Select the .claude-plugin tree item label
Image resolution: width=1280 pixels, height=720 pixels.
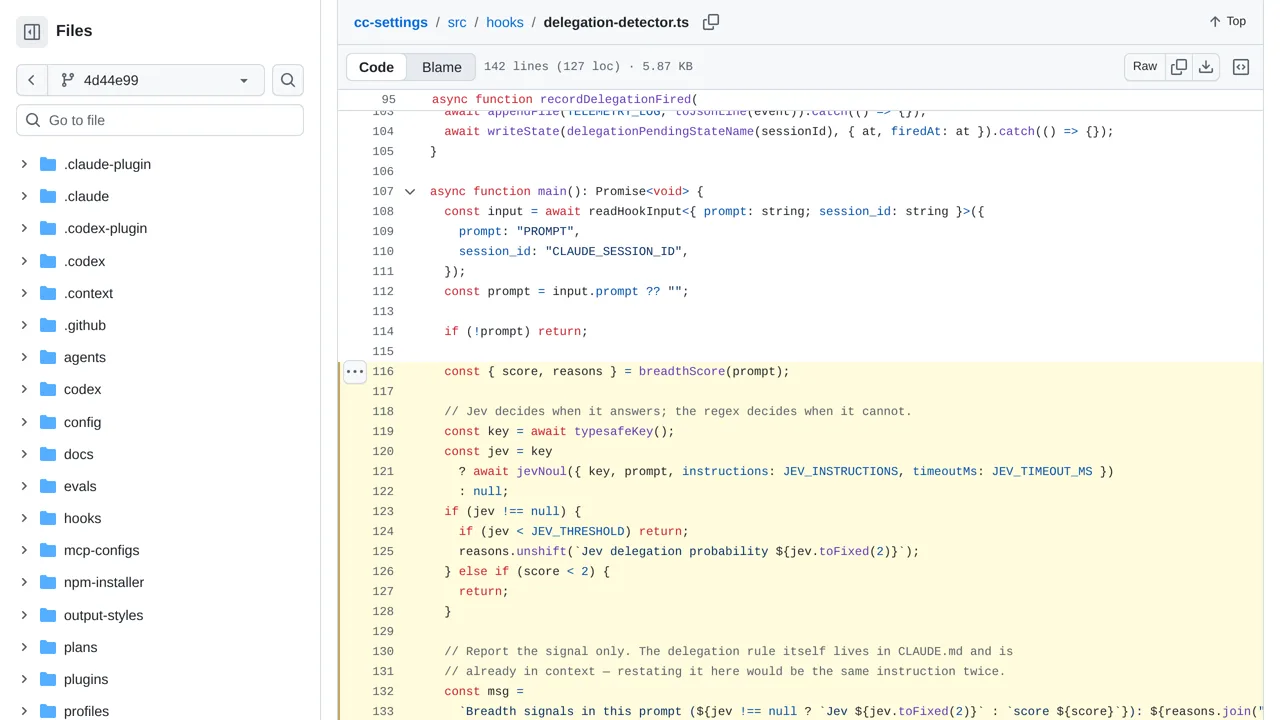pyautogui.click(x=107, y=164)
